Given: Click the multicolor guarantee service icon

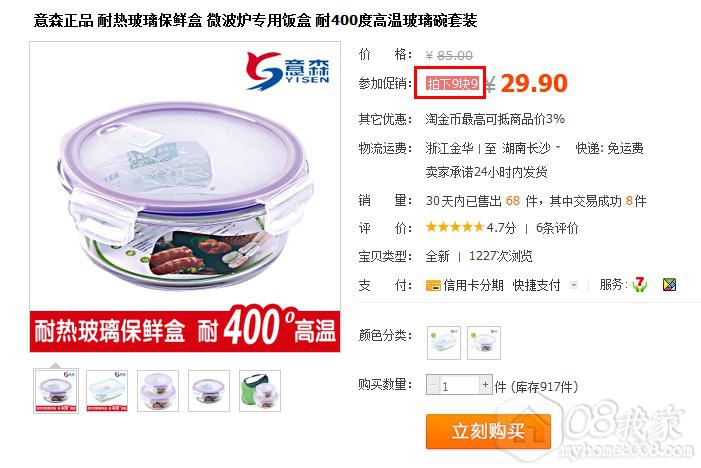Looking at the screenshot, I should click(669, 284).
